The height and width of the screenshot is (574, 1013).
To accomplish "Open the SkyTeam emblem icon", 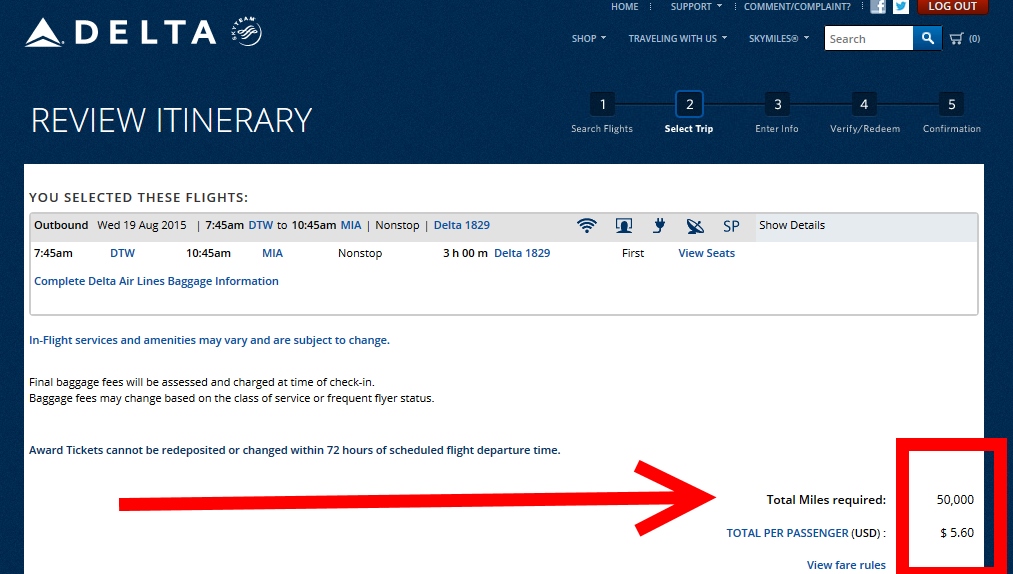I will click(246, 32).
